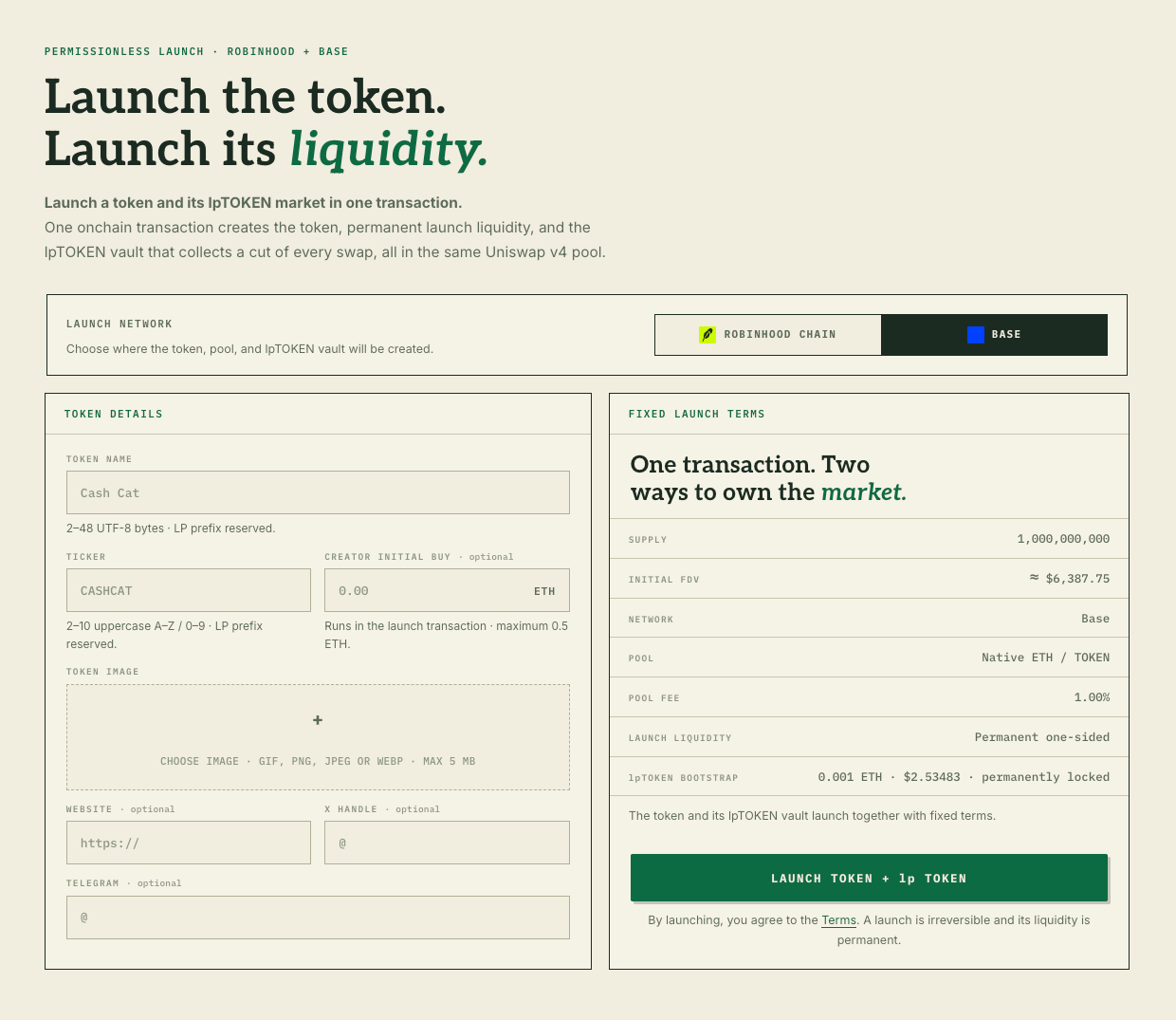Click the Token Details panel heading
Viewport: 1176px width, 1020px height.
(x=114, y=415)
